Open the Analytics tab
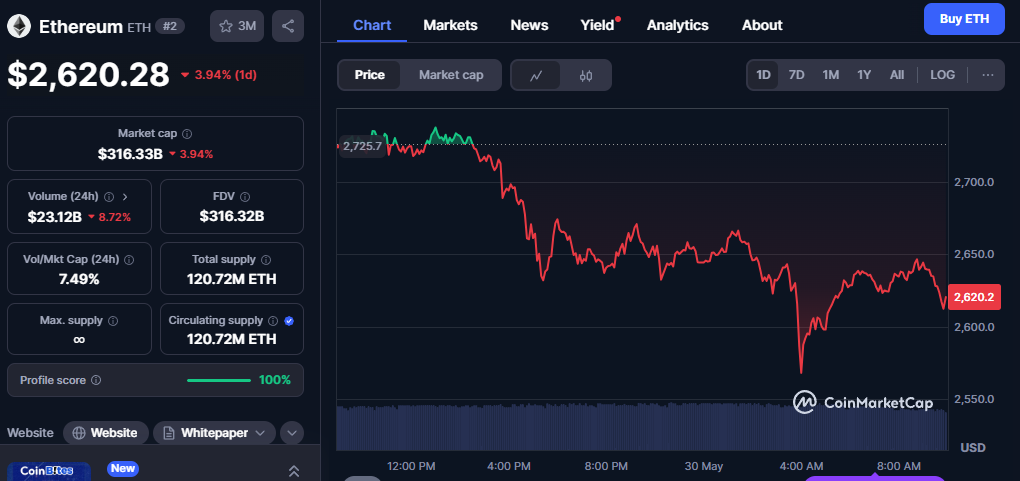The image size is (1020, 481). [677, 25]
